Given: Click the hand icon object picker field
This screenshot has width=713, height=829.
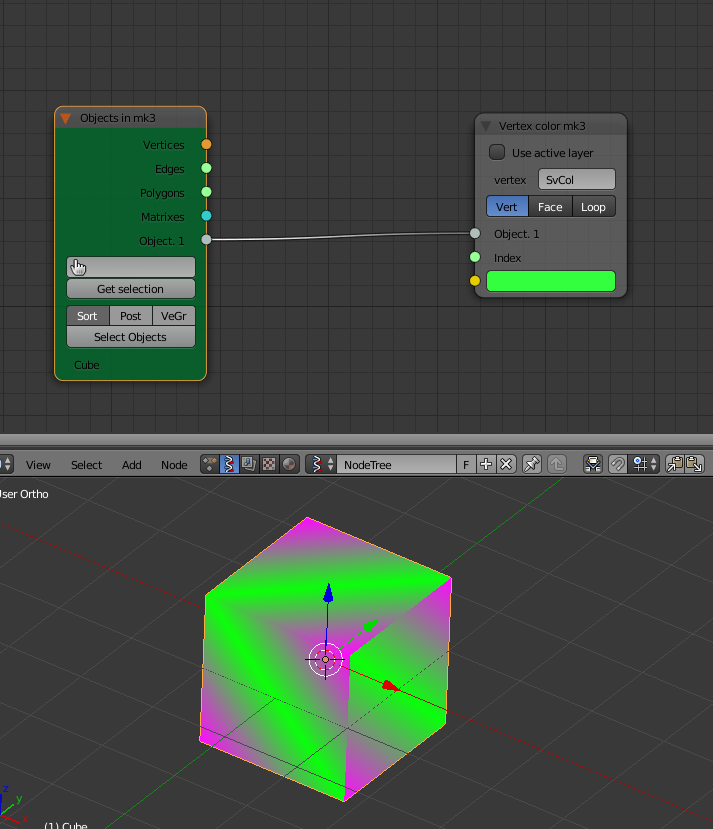Looking at the screenshot, I should (131, 267).
